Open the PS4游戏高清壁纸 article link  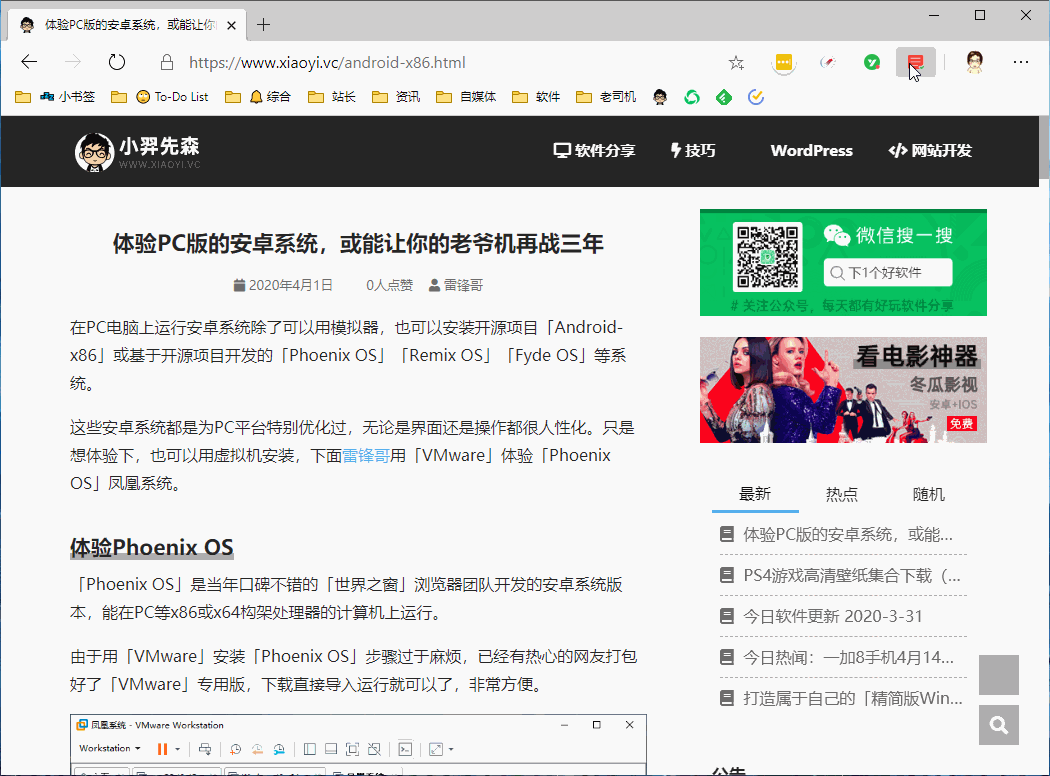coord(851,575)
